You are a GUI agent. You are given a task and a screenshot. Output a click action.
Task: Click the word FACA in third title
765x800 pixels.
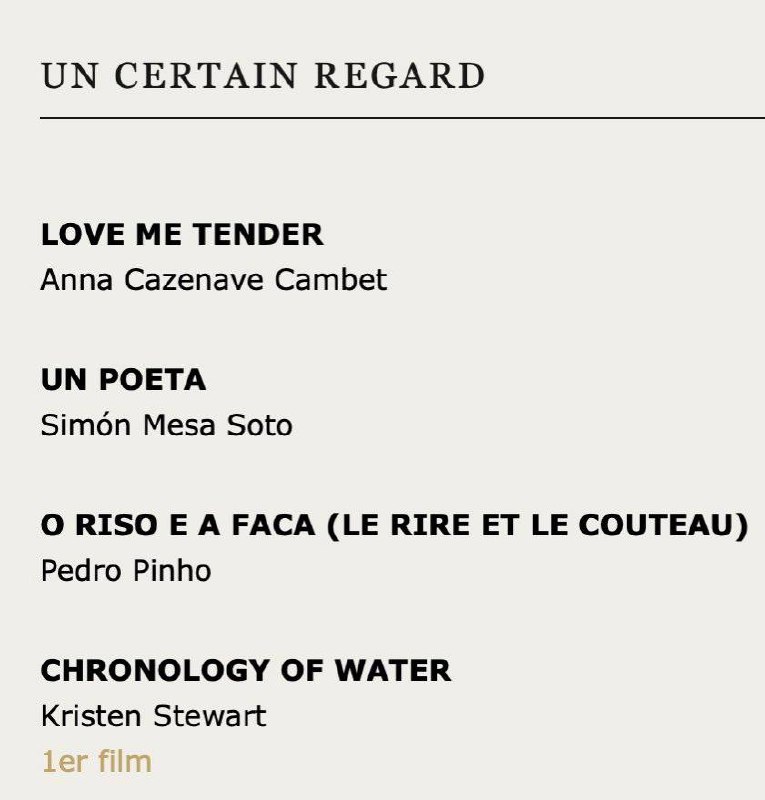(x=274, y=526)
